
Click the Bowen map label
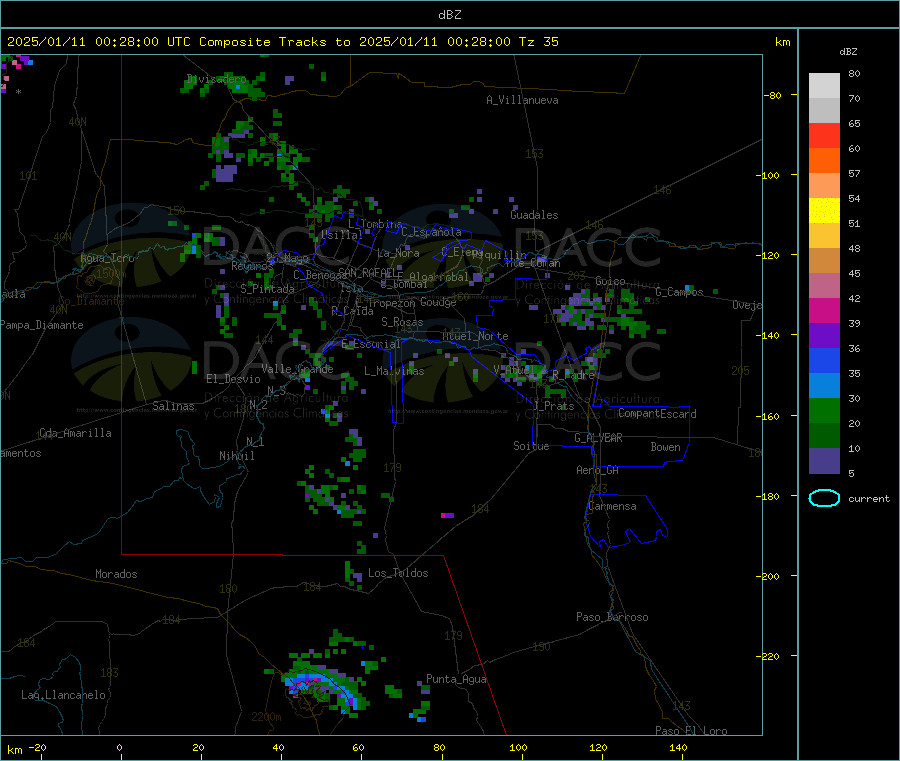coord(665,447)
